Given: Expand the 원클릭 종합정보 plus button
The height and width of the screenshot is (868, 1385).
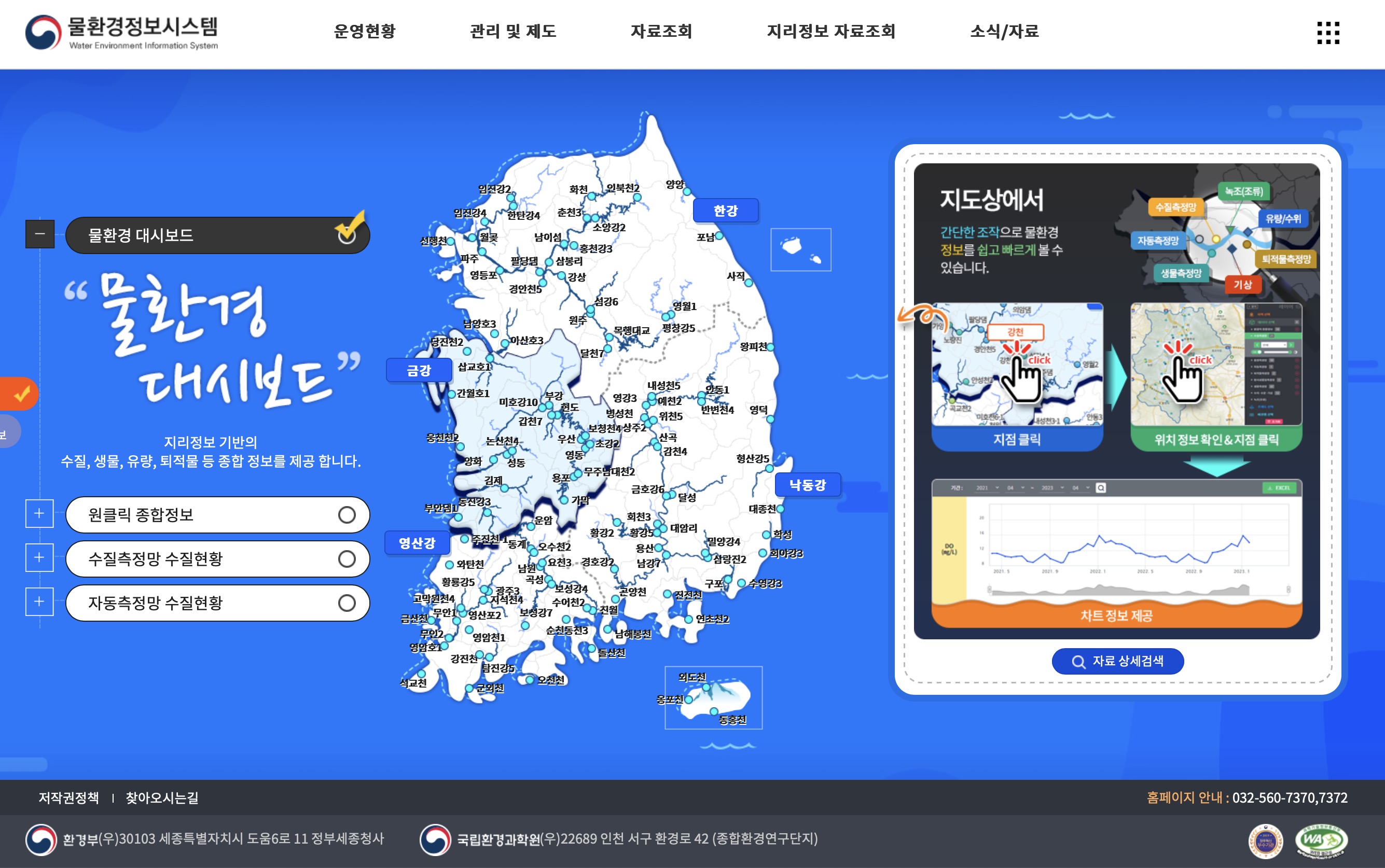Looking at the screenshot, I should pyautogui.click(x=39, y=513).
